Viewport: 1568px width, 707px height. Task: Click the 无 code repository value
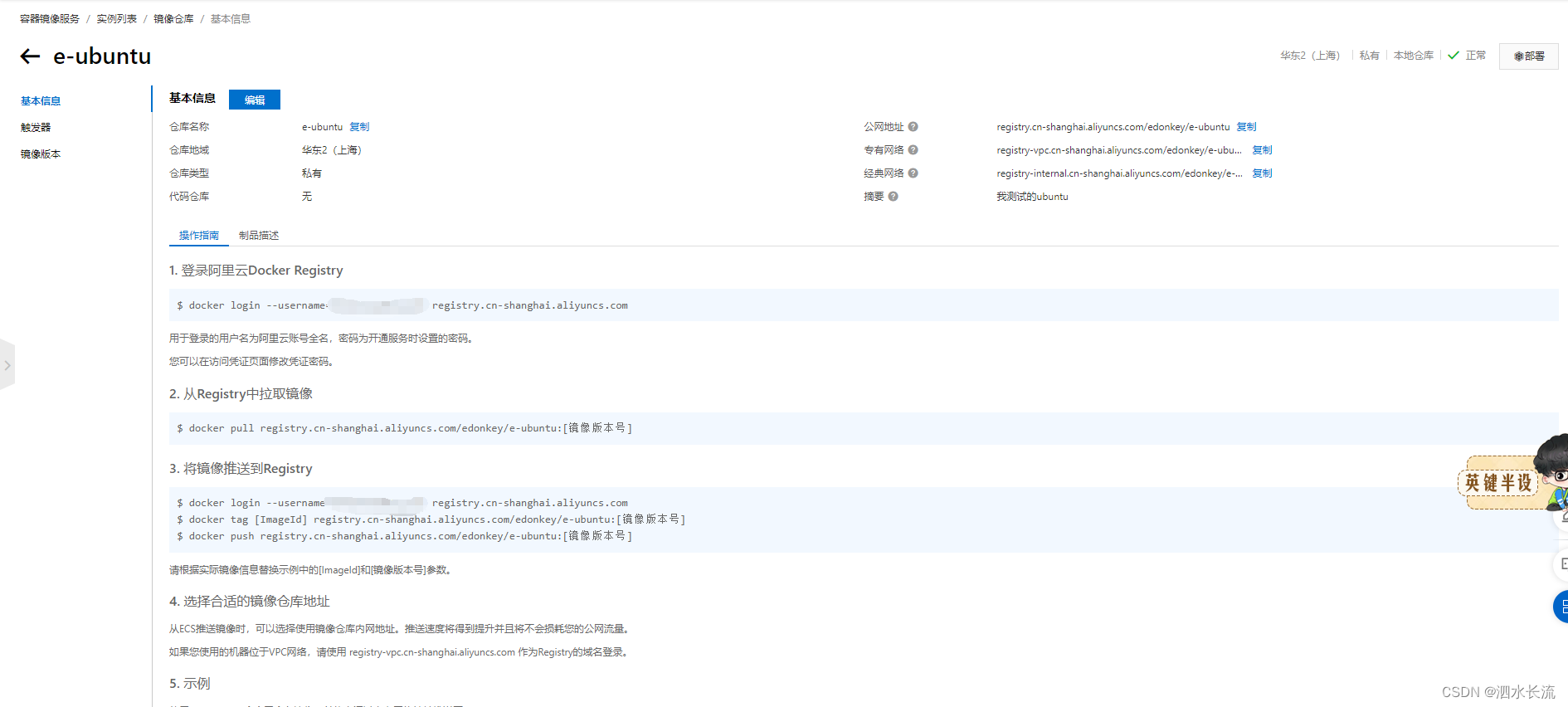click(307, 197)
